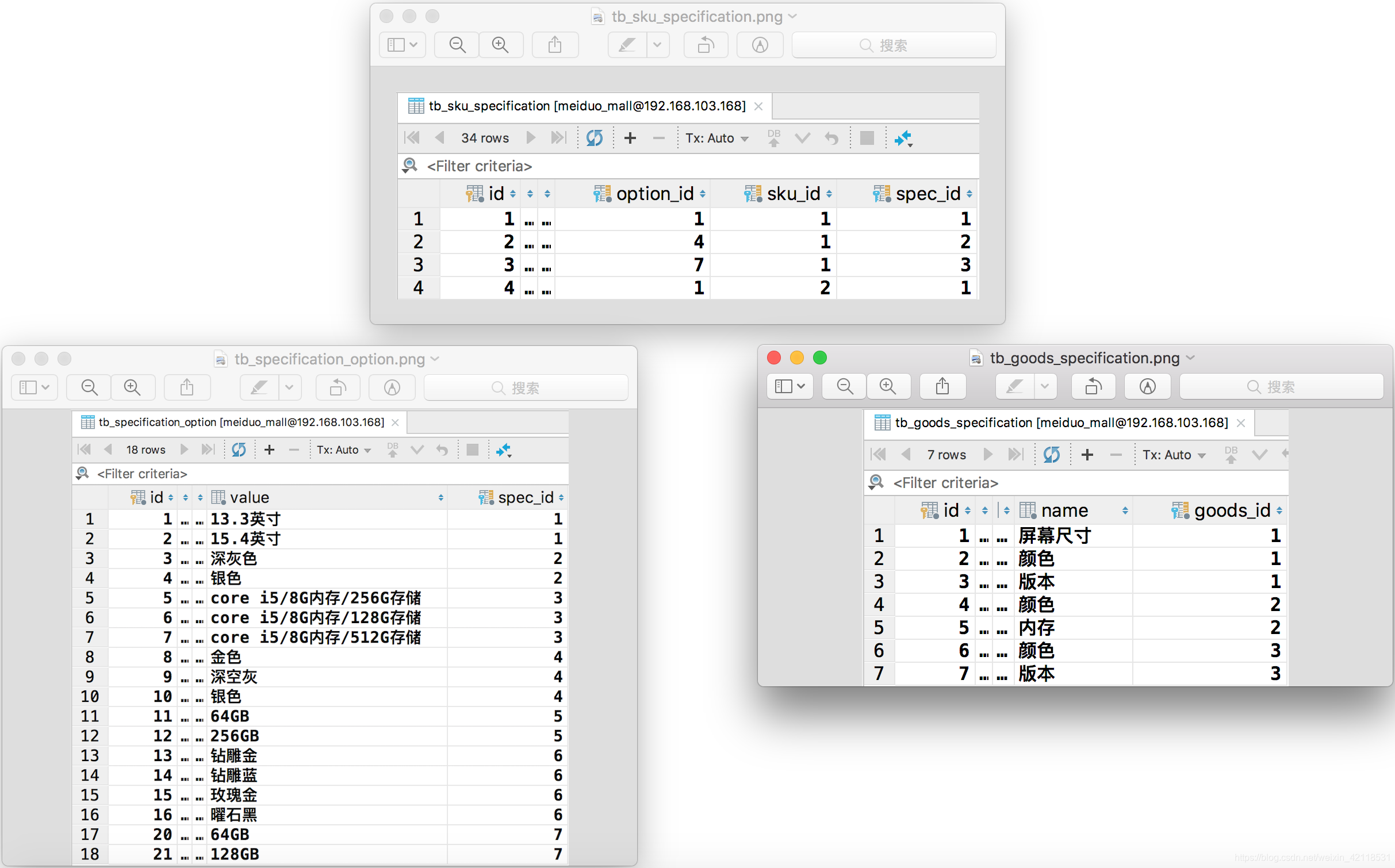Select the '13.3英寸' value cell

pyautogui.click(x=328, y=519)
